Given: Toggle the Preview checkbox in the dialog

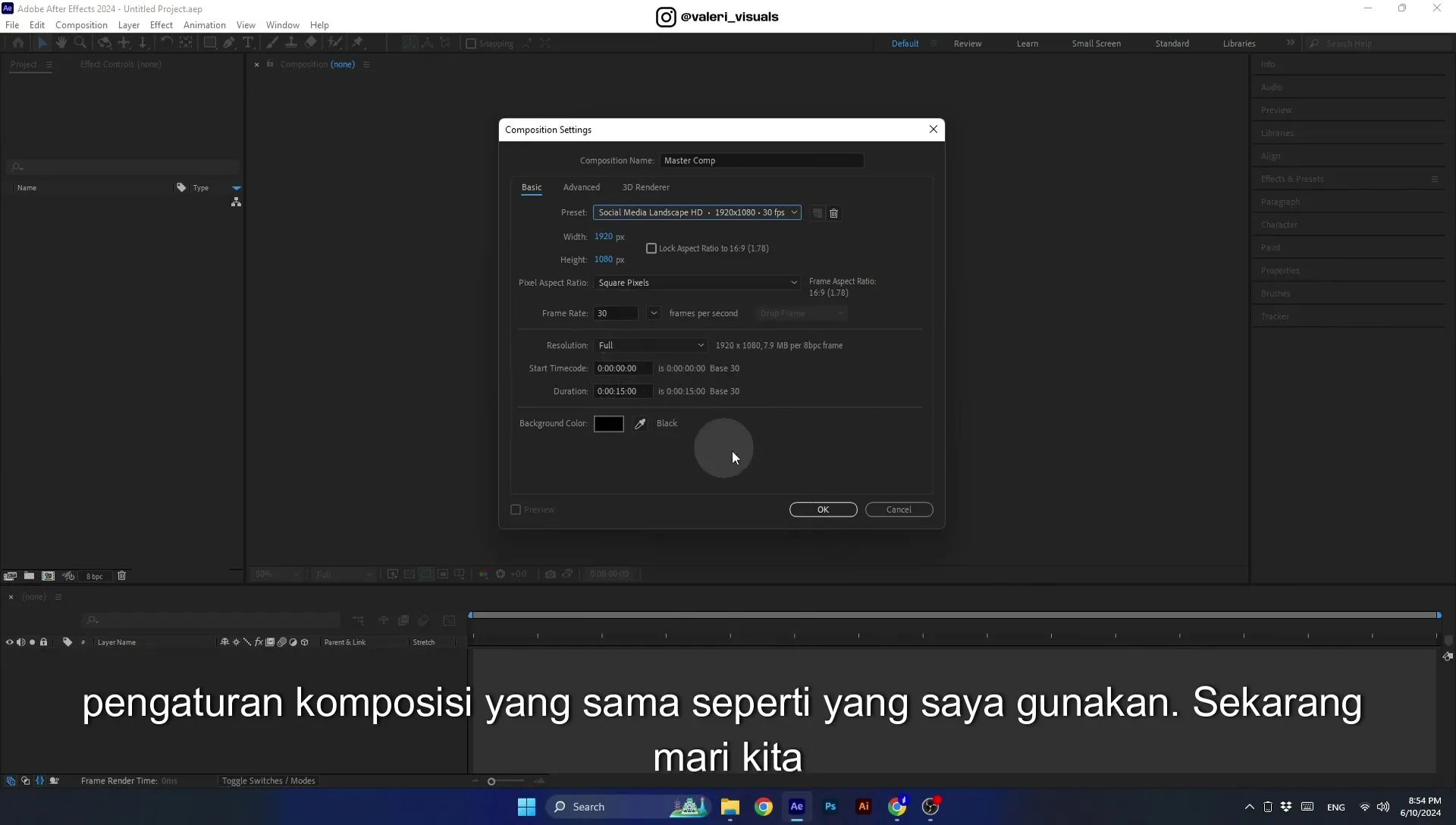Looking at the screenshot, I should click(x=516, y=510).
